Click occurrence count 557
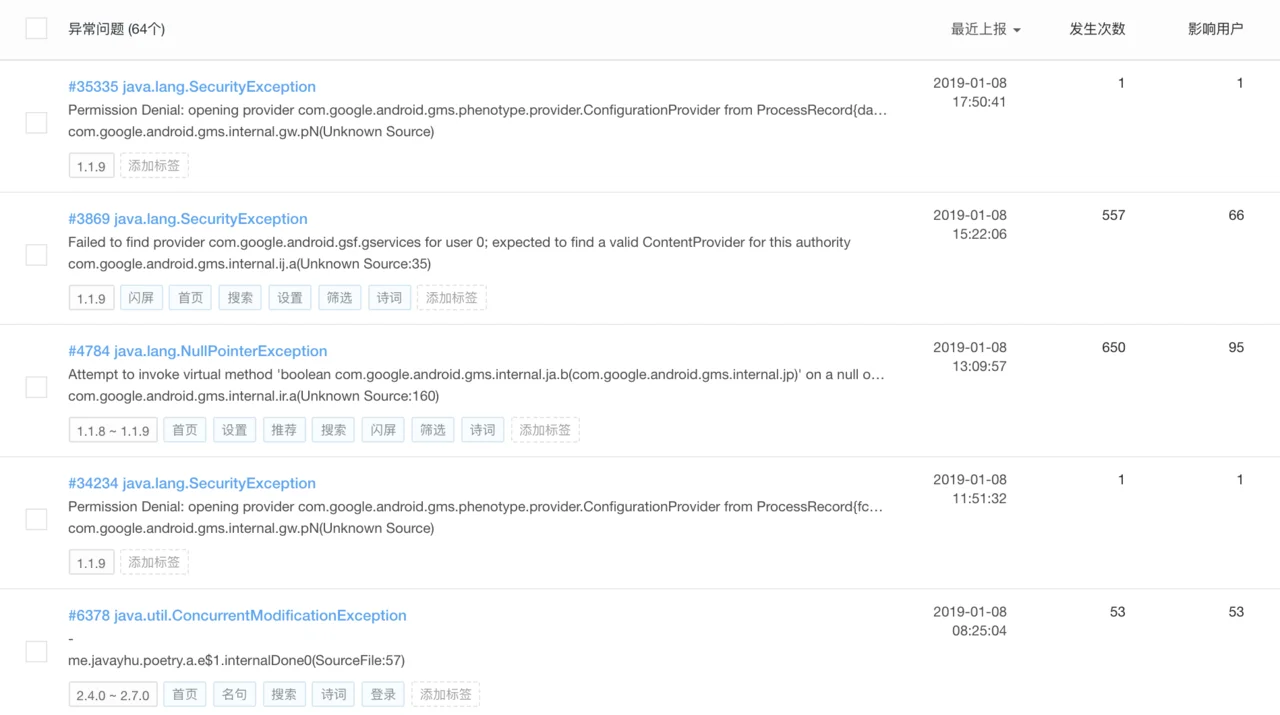 [1113, 215]
